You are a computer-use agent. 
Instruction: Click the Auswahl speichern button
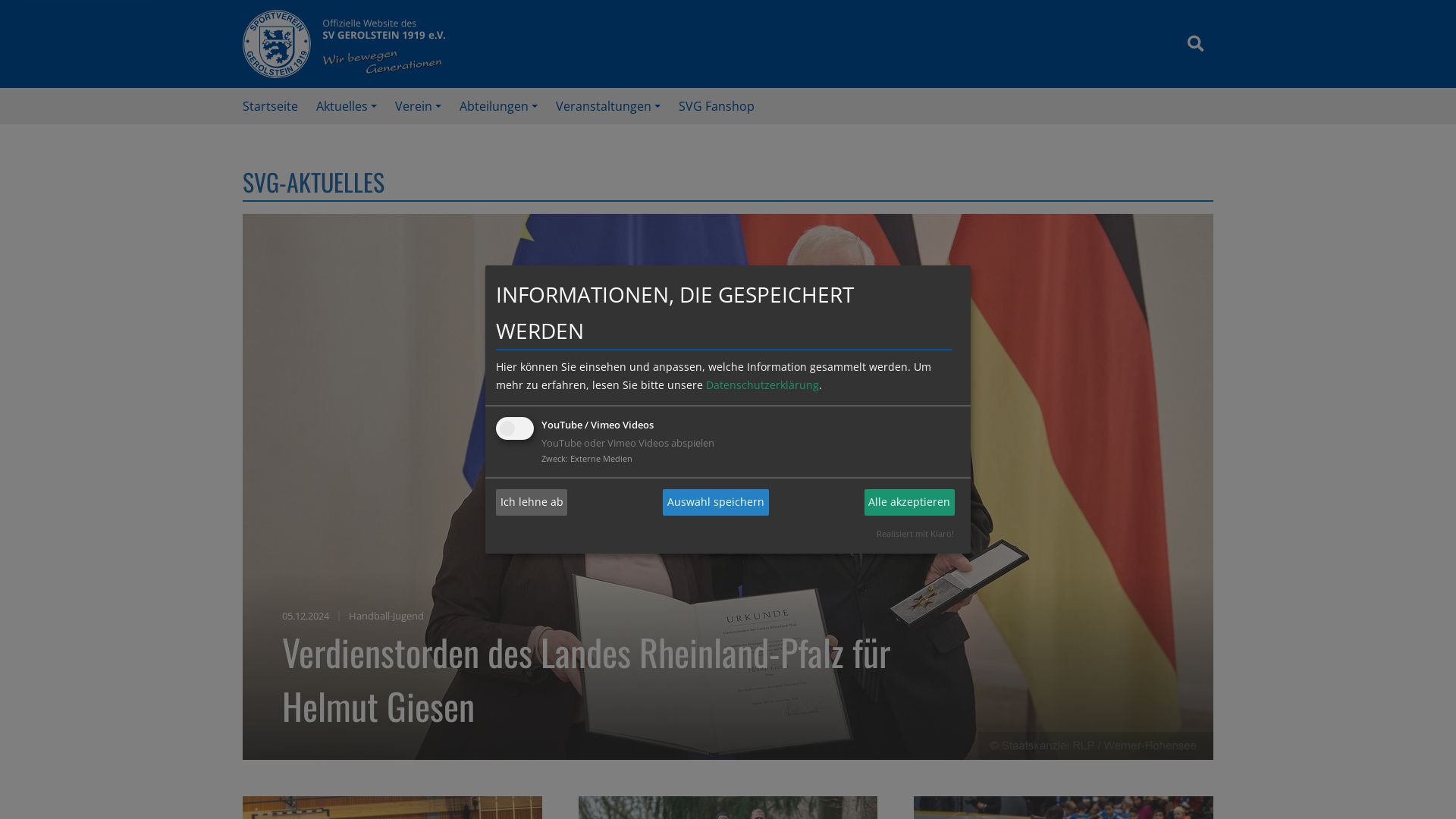[x=716, y=502]
